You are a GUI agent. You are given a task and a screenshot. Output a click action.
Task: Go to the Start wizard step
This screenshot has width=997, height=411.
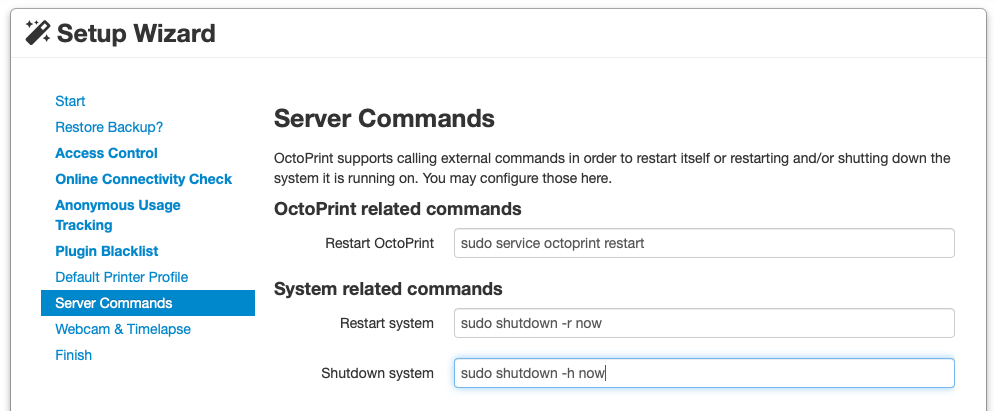pos(70,101)
